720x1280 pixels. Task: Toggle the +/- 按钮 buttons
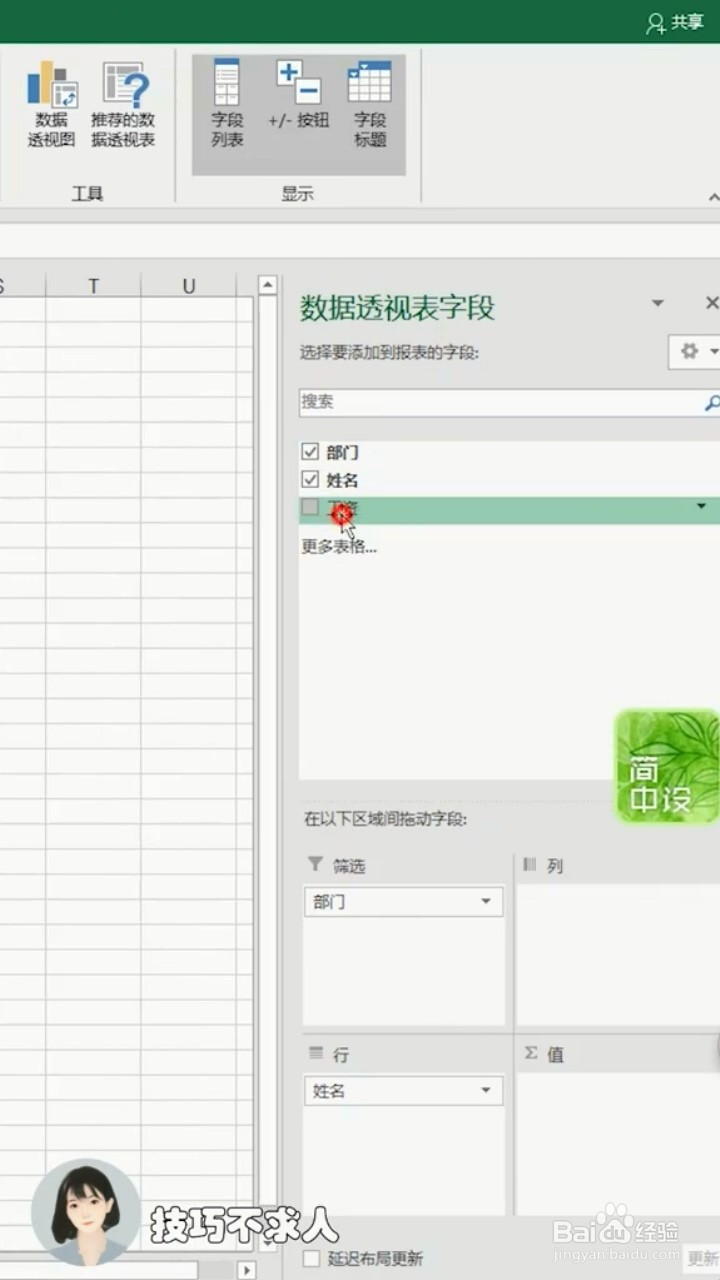coord(298,97)
